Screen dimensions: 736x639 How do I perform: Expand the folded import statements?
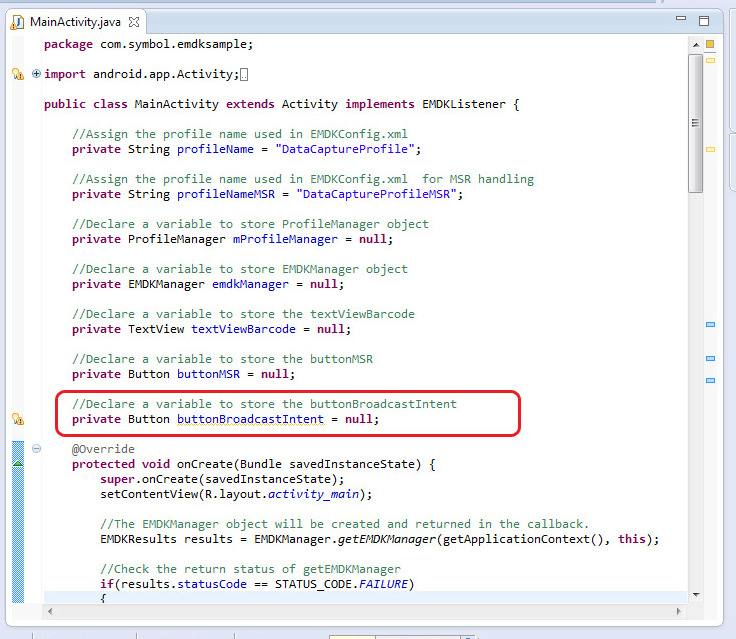click(x=37, y=74)
